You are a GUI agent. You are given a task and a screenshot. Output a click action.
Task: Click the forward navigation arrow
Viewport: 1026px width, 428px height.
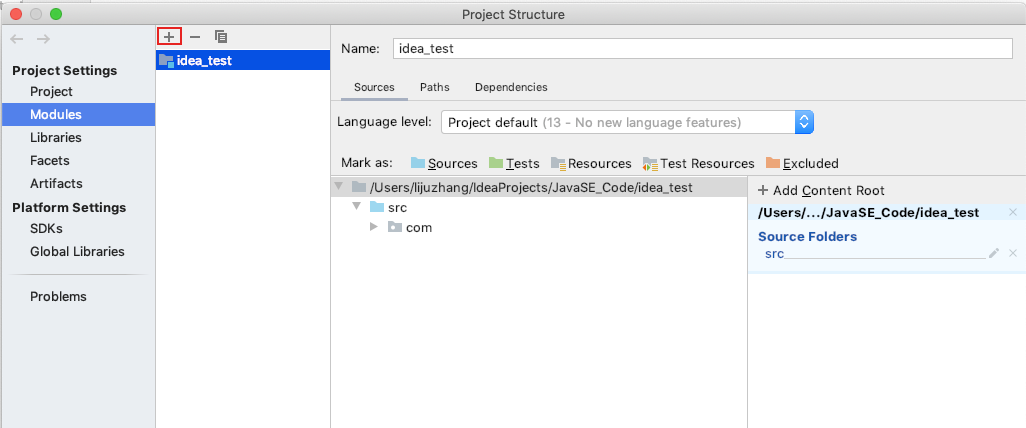pos(43,39)
